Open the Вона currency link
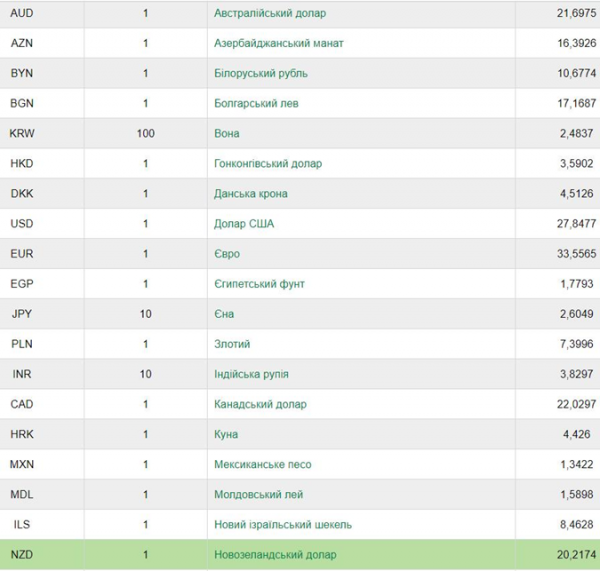This screenshot has height=571, width=600. tap(227, 134)
